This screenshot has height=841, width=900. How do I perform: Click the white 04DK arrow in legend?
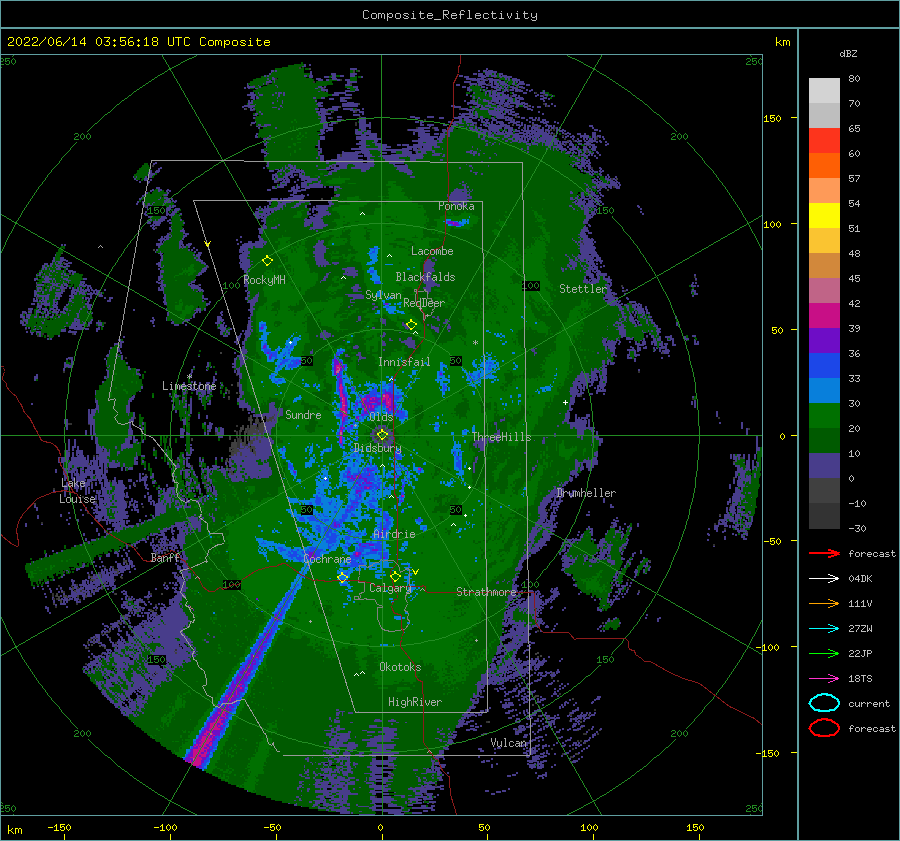[824, 579]
